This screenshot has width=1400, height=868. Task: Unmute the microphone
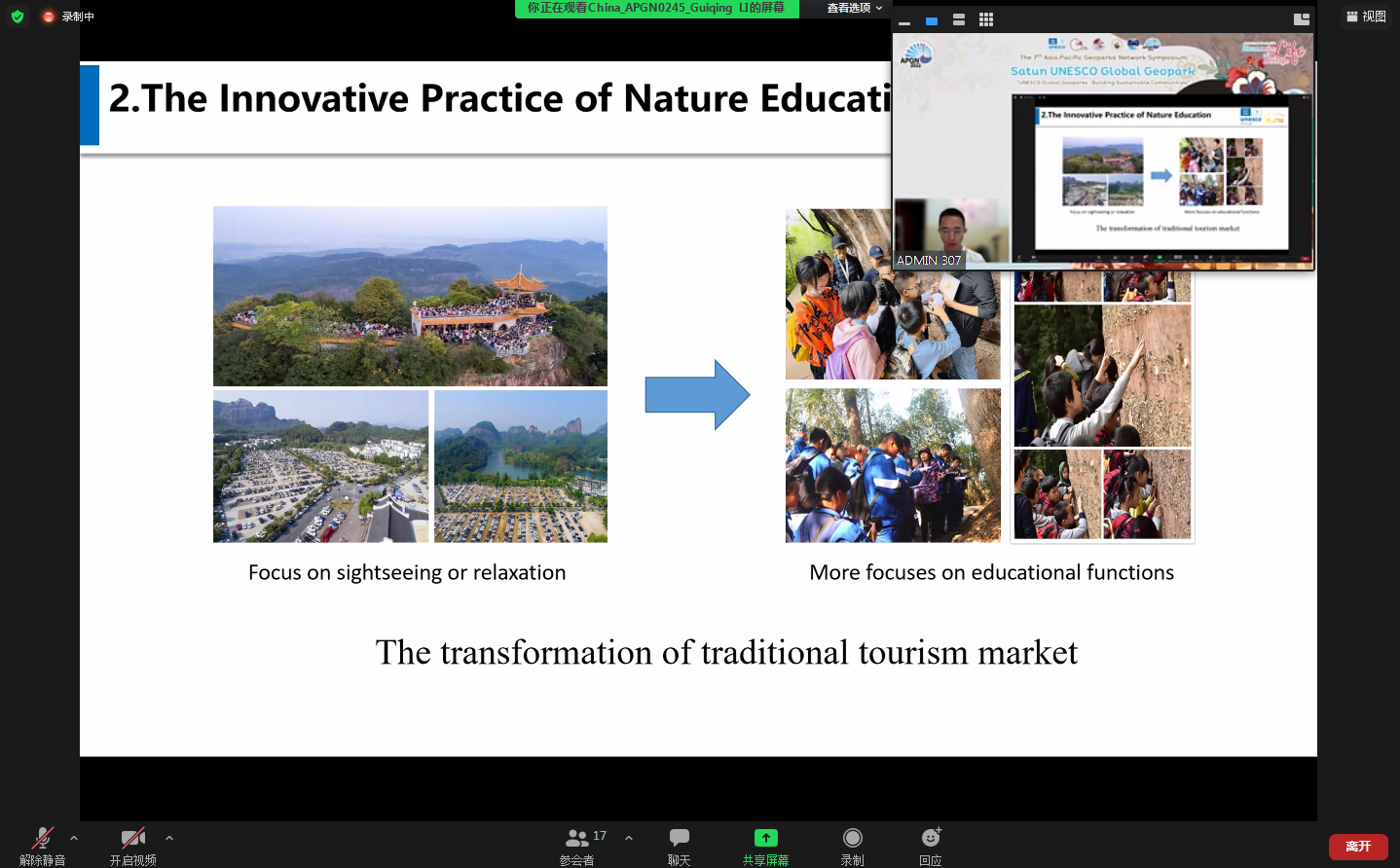(x=42, y=845)
